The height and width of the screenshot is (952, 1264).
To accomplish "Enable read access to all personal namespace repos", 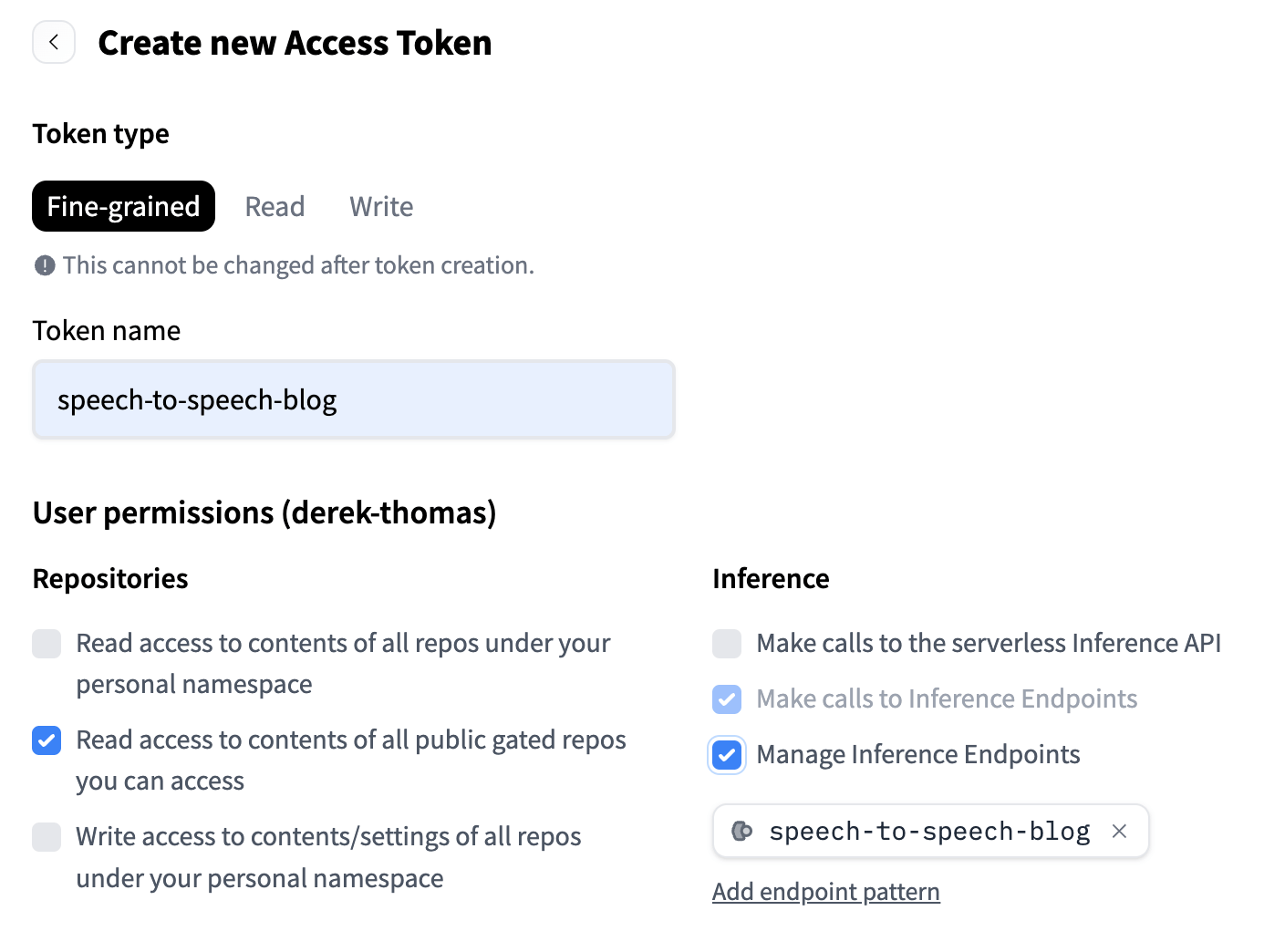I will 47,644.
